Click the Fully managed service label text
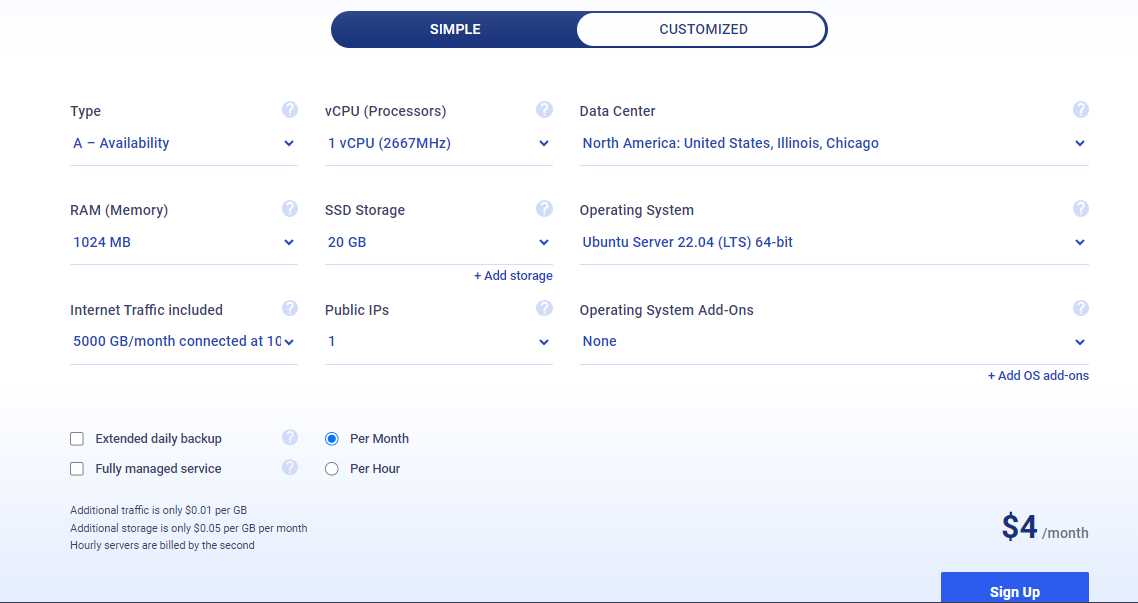This screenshot has width=1138, height=603. point(158,469)
